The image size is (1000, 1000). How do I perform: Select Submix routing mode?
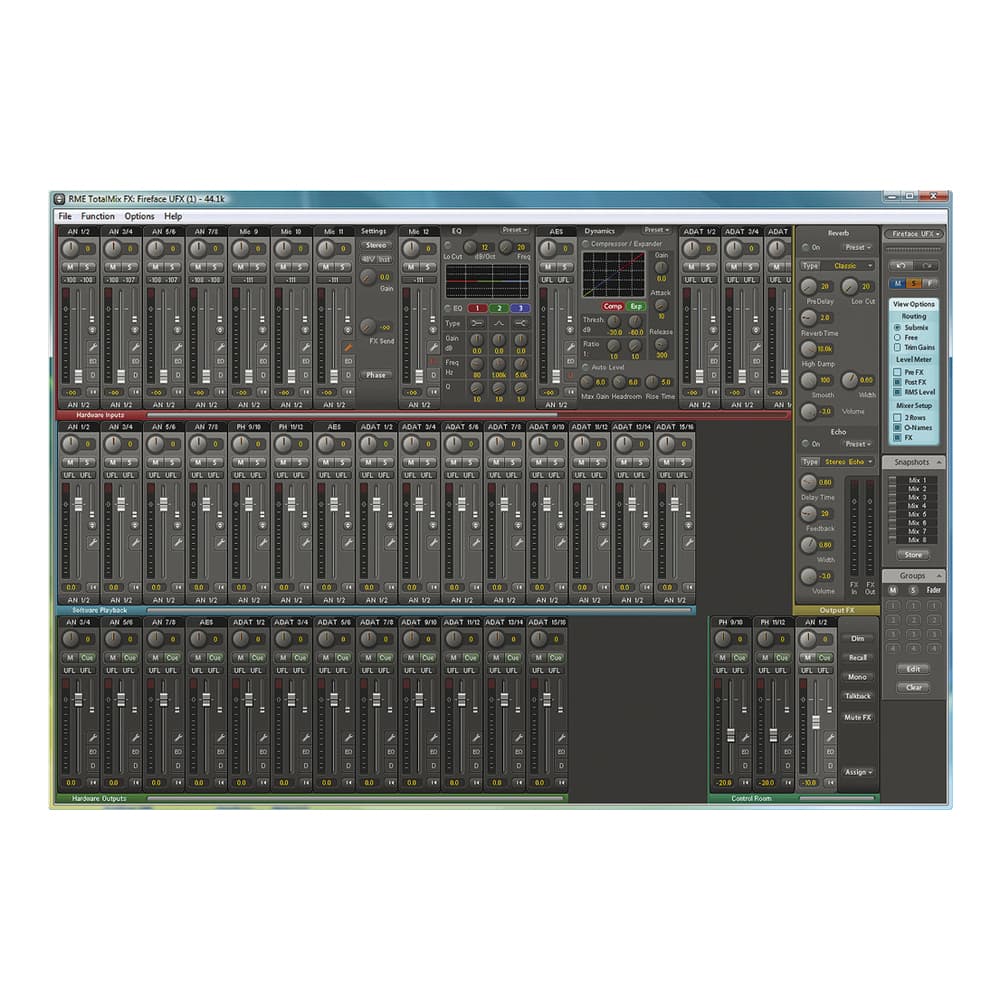(x=897, y=327)
